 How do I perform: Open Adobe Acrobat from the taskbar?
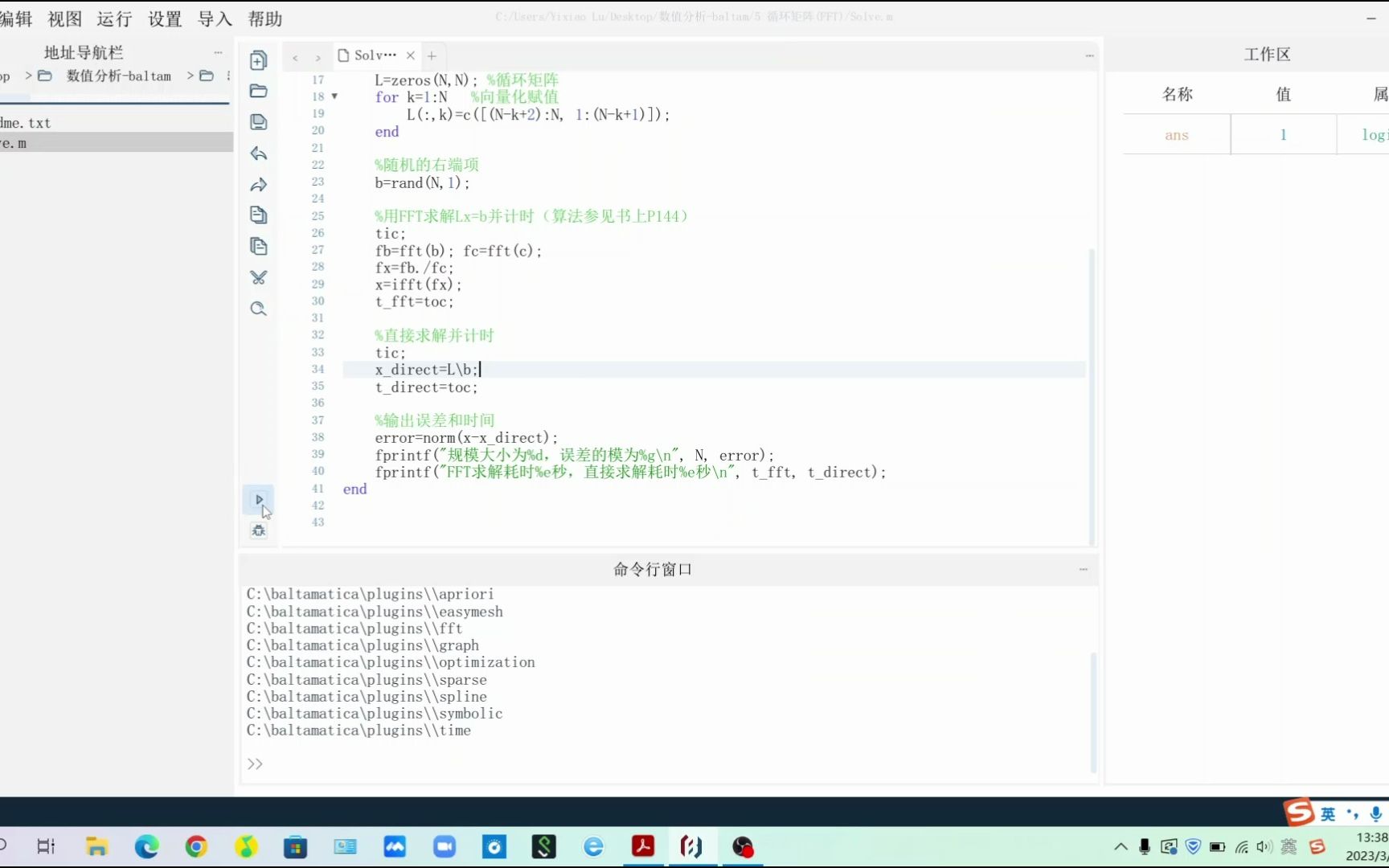(643, 846)
